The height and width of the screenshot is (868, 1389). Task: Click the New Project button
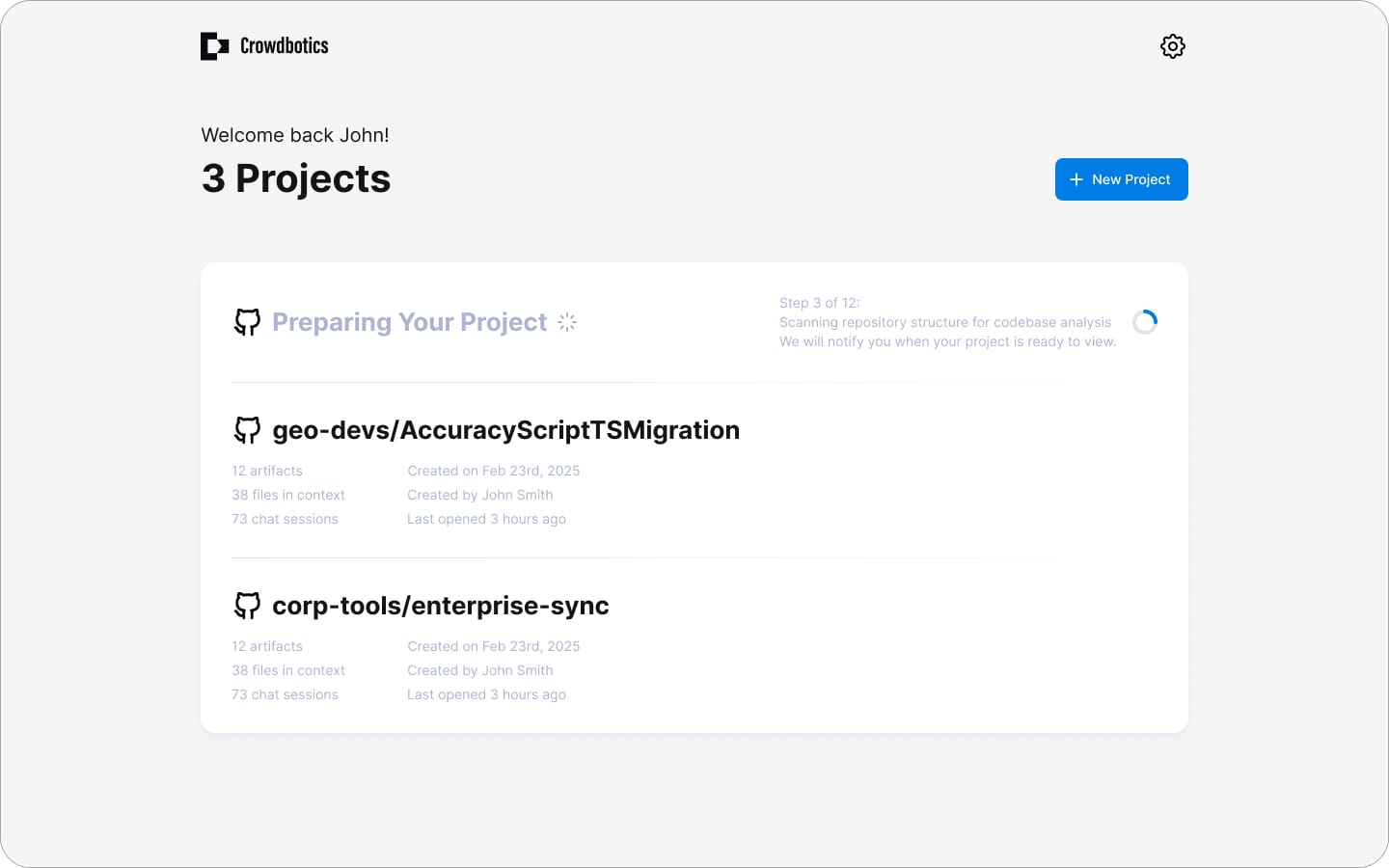click(x=1121, y=179)
